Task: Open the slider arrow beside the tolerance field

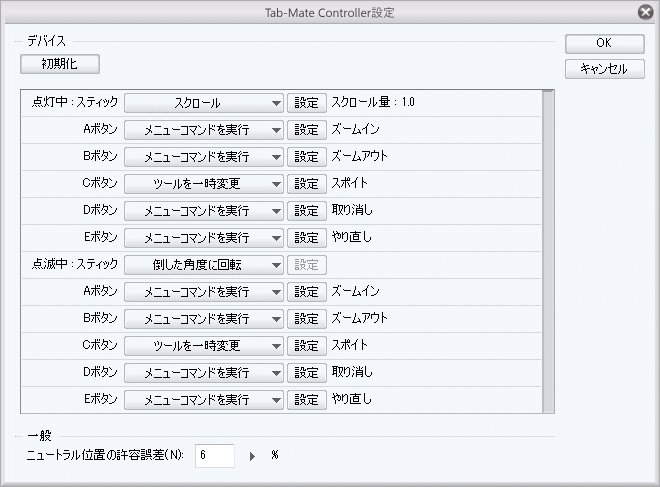Action: click(252, 456)
